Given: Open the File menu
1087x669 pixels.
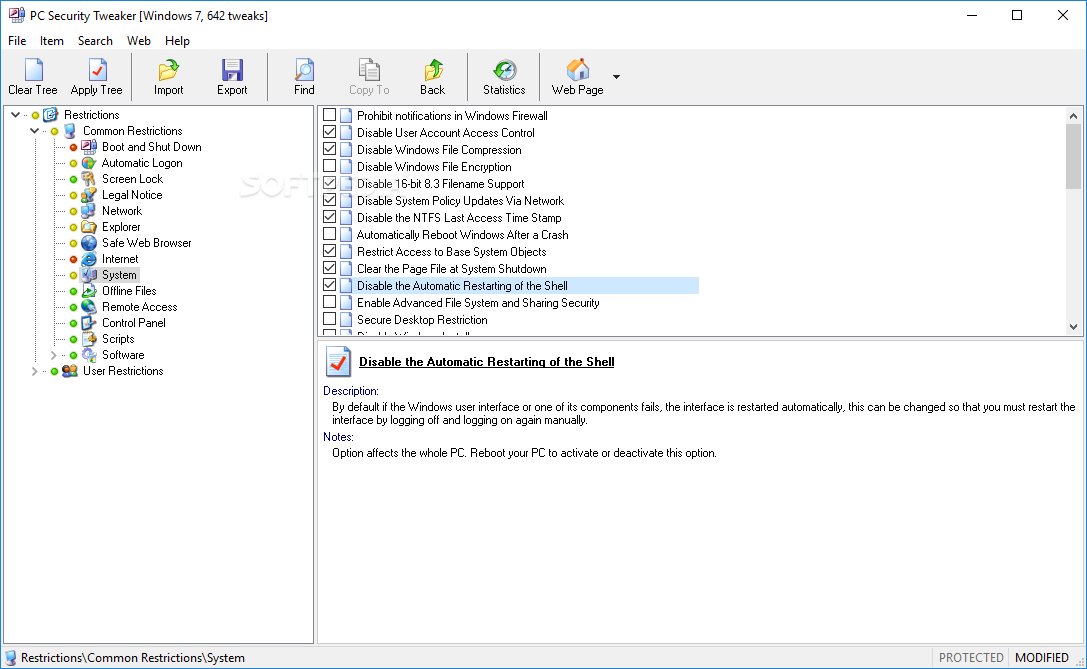Looking at the screenshot, I should pyautogui.click(x=17, y=41).
